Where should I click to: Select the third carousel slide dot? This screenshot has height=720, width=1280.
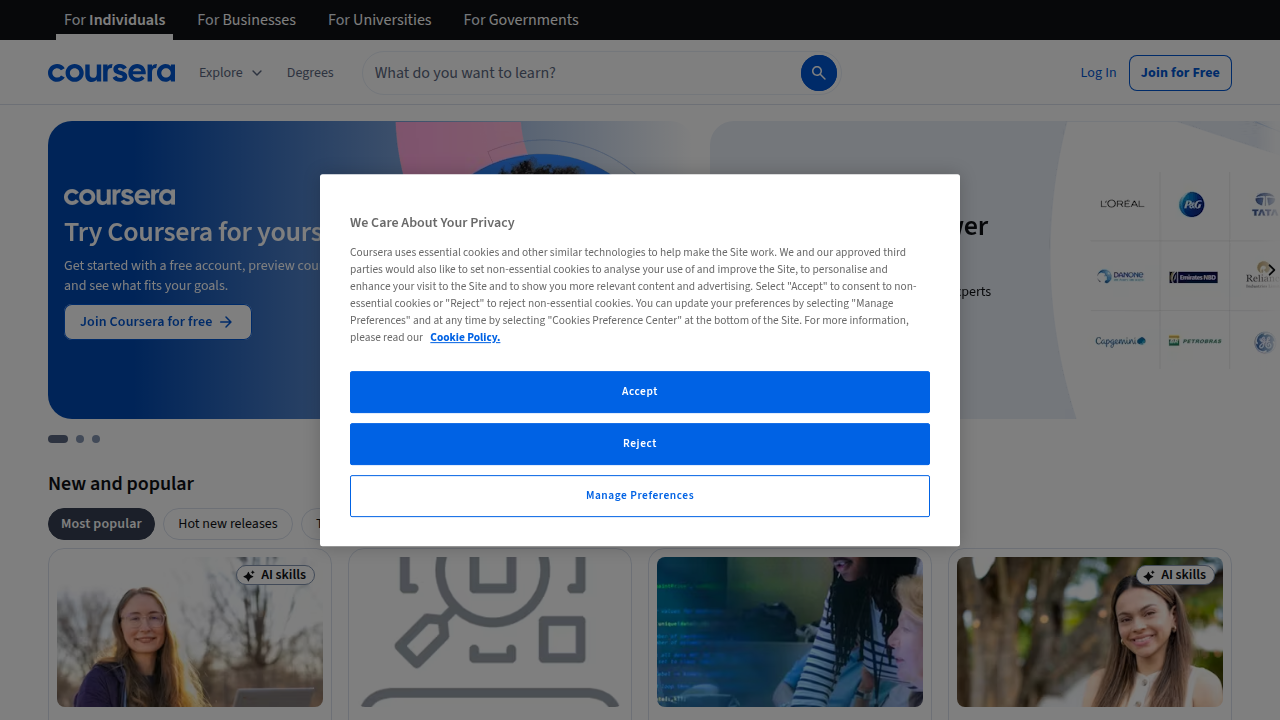(x=96, y=439)
